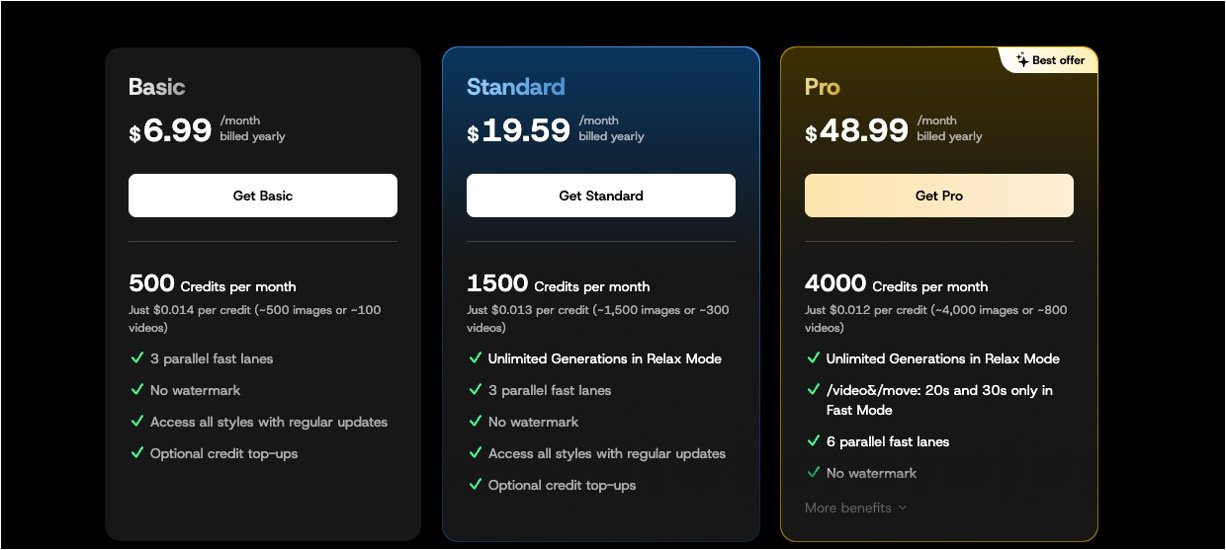Click checkmark beside Standard Access all styles
This screenshot has width=1226, height=550.
475,453
